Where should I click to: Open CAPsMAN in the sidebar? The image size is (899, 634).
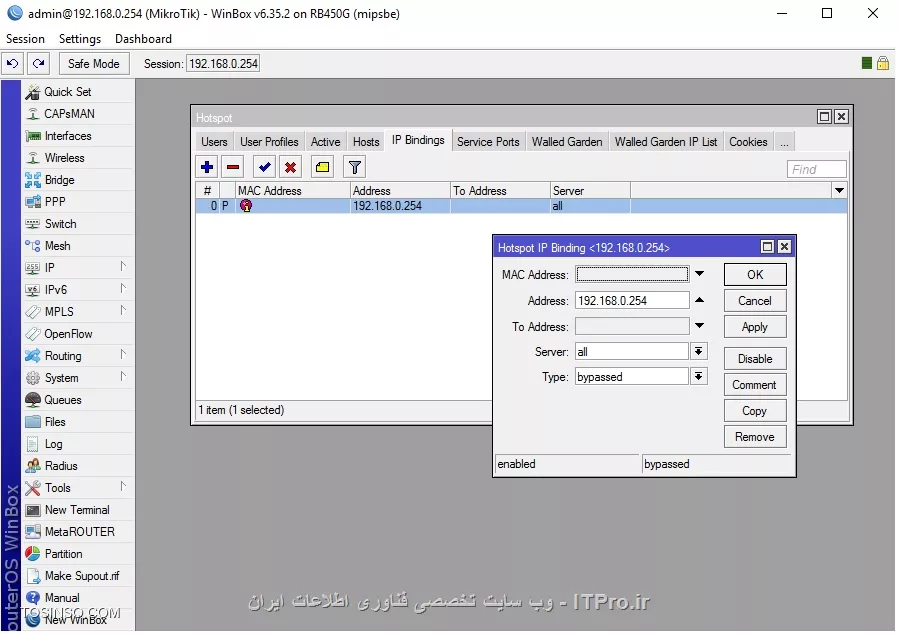click(77, 114)
